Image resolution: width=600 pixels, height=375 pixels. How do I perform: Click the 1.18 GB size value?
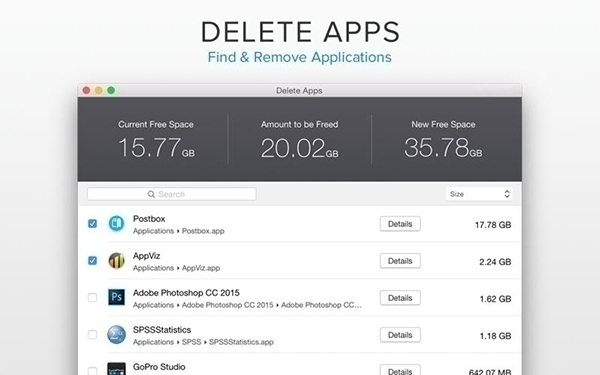496,336
